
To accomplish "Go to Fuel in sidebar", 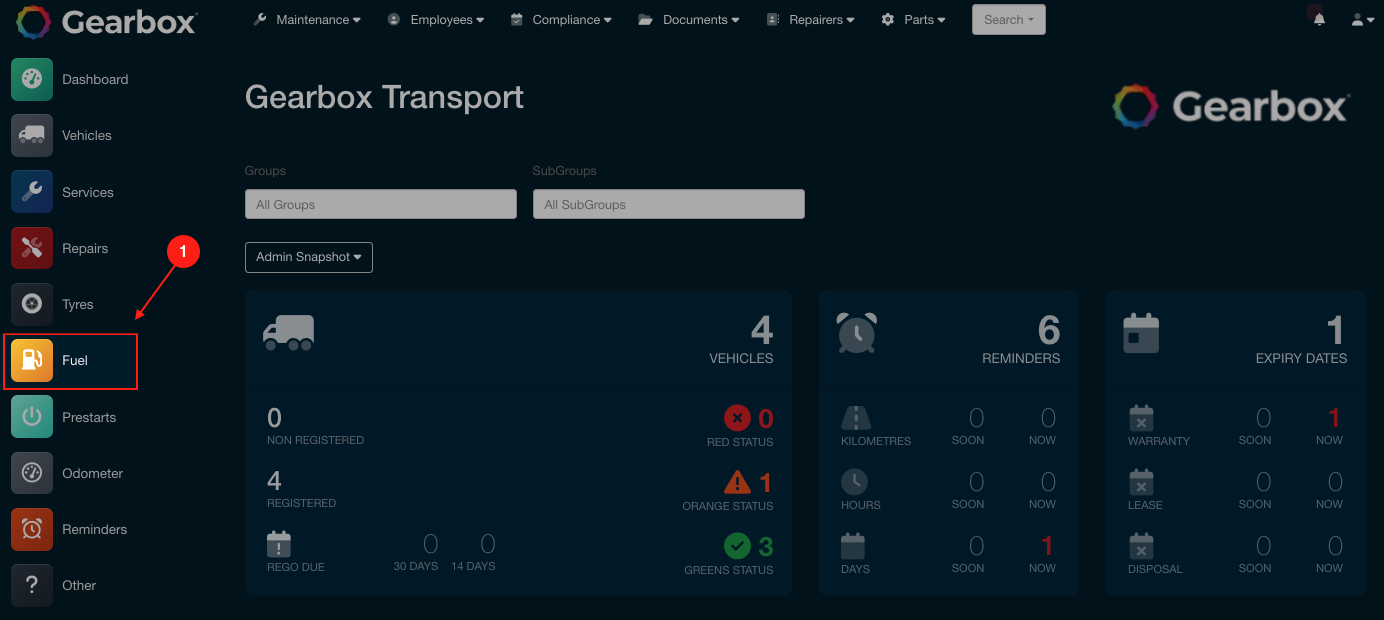I will tap(75, 360).
